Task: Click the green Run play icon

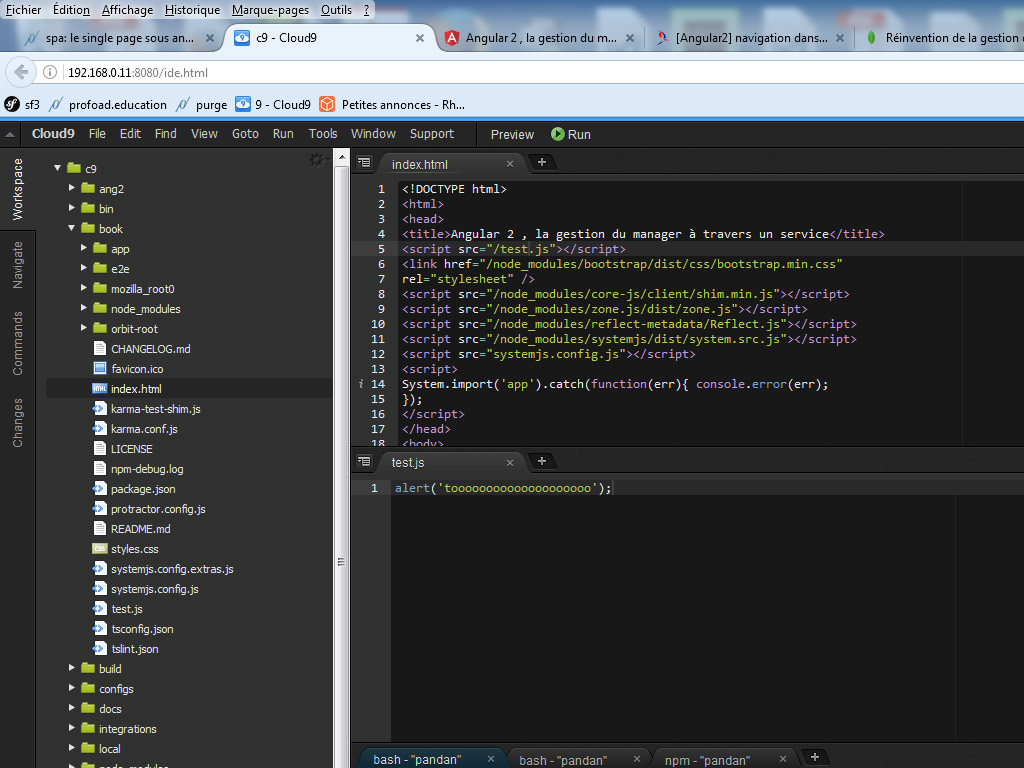Action: [x=558, y=134]
